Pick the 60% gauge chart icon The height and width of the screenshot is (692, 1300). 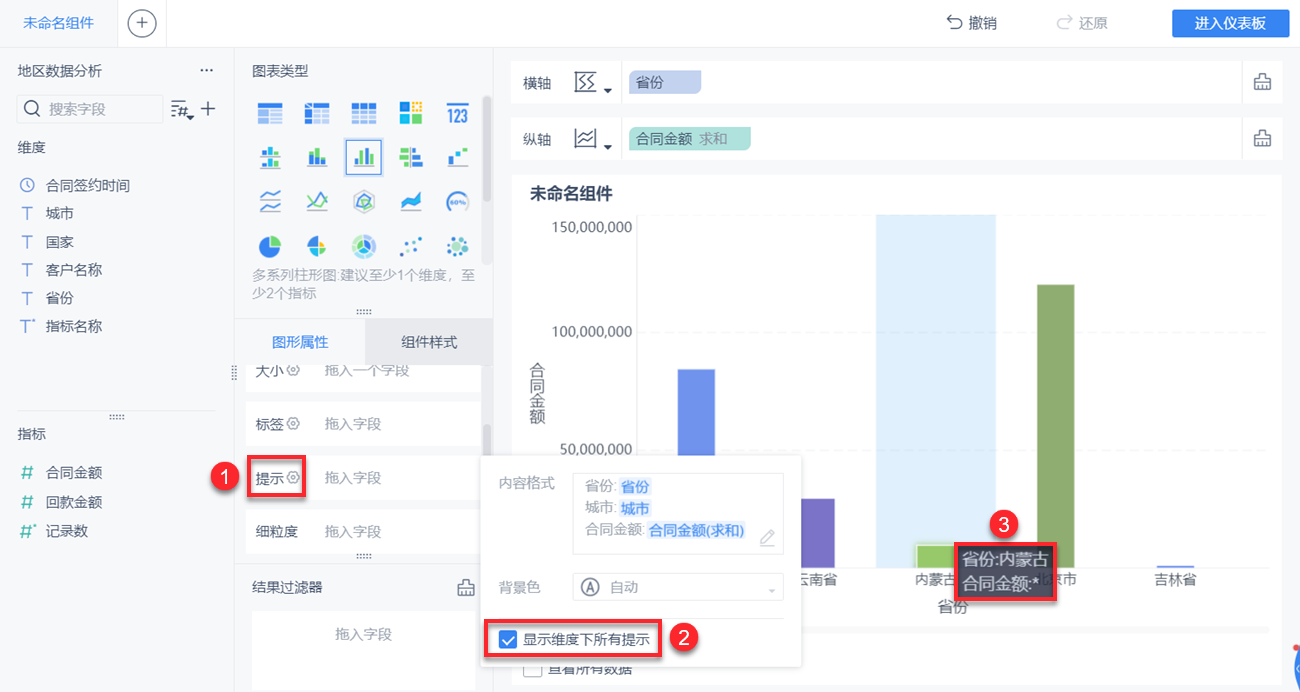pos(458,201)
